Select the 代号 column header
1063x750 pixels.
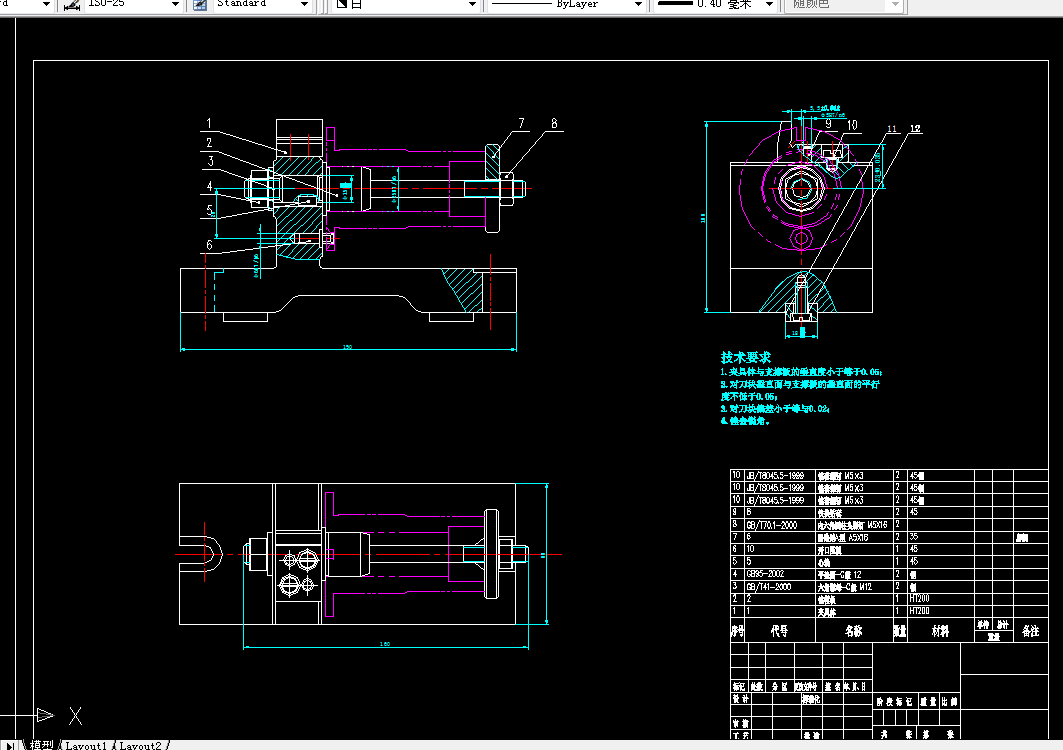point(779,631)
